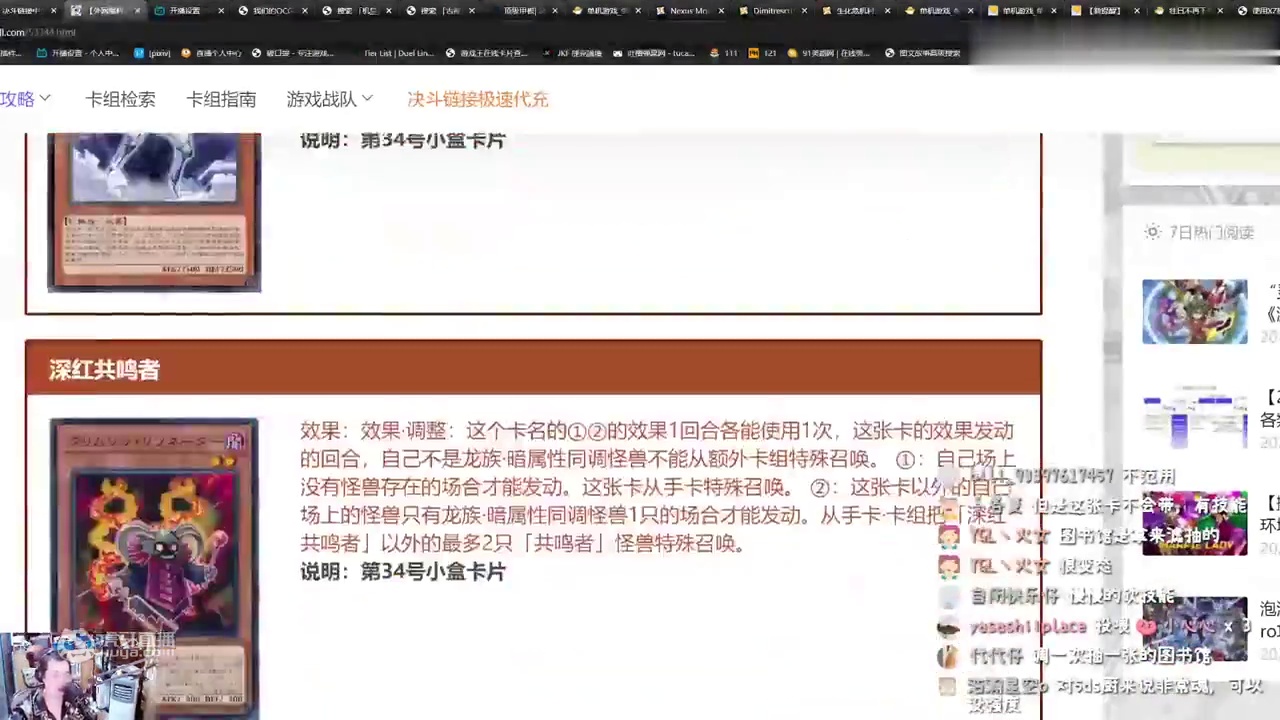The image size is (1280, 720).
Task: Click the 图文故事高质搜索 bookmark globe icon
Action: pos(890,53)
